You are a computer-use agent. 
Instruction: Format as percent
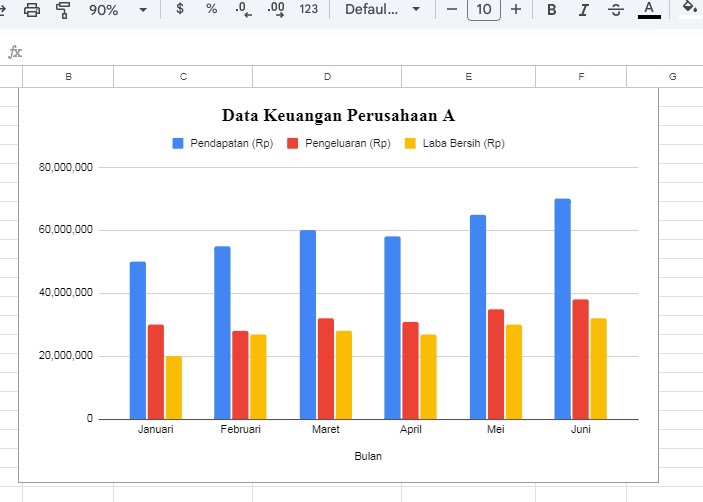(x=212, y=9)
